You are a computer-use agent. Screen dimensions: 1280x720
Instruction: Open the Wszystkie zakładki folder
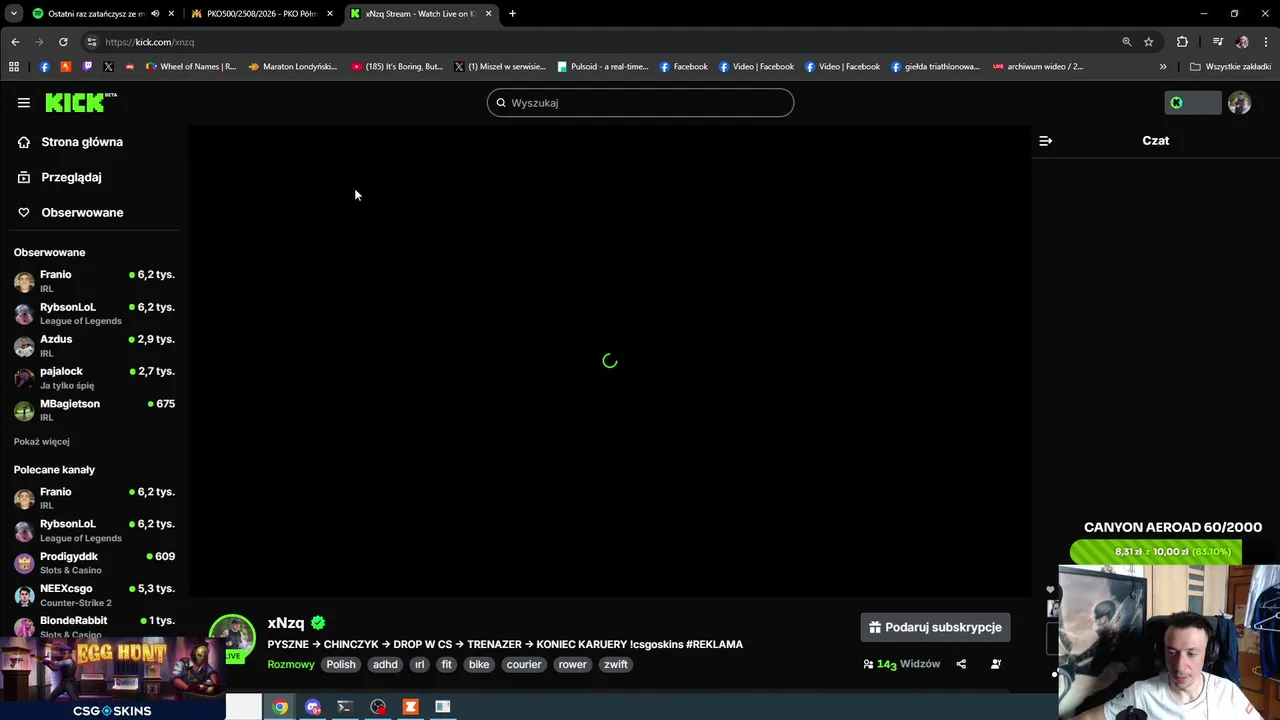point(1230,67)
